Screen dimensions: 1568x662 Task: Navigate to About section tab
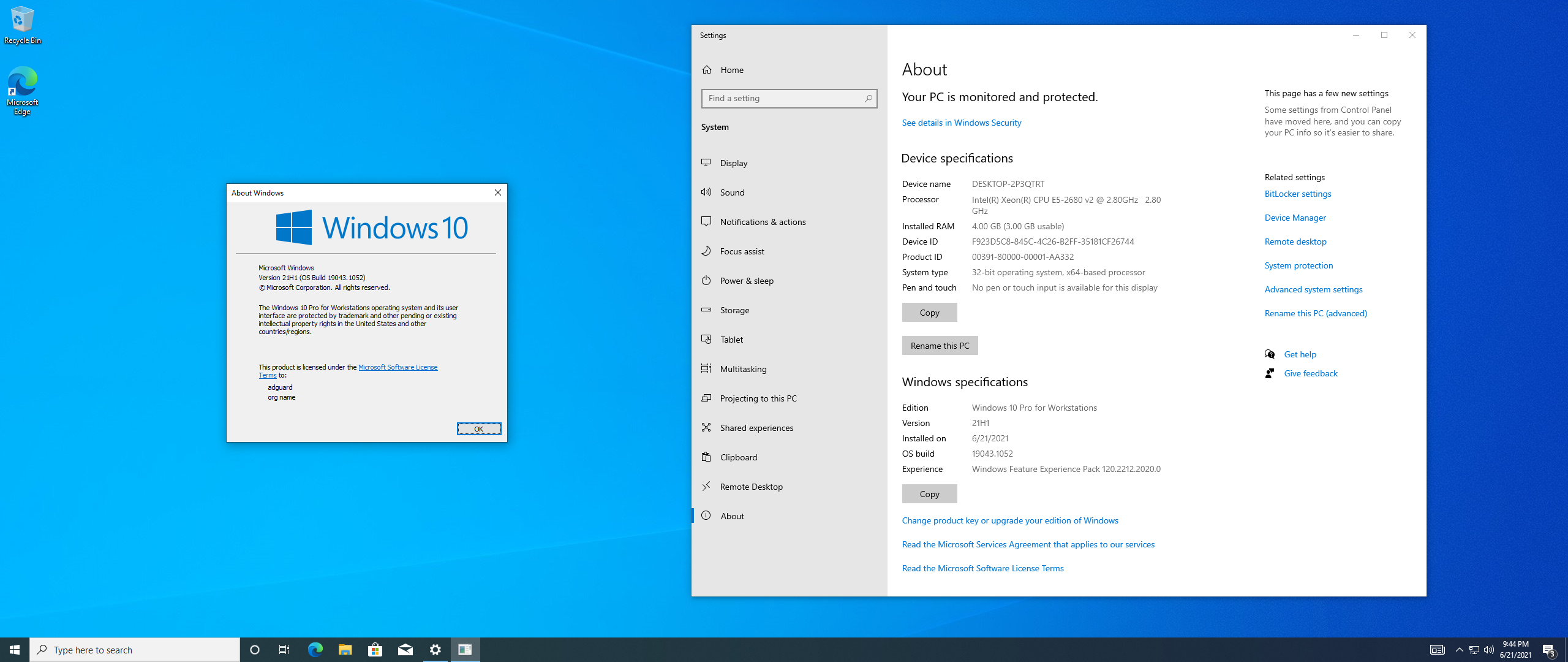tap(733, 515)
